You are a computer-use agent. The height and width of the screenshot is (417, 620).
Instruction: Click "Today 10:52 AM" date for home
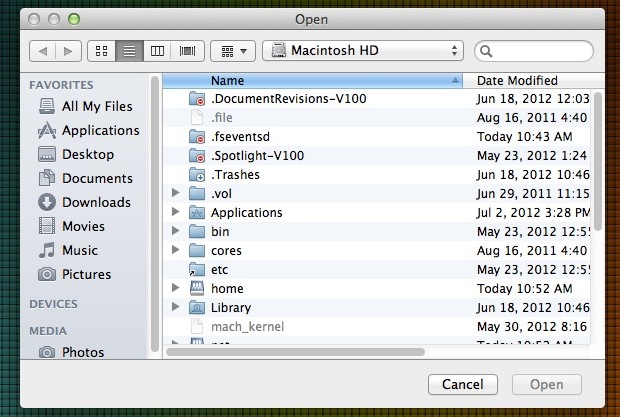click(x=525, y=289)
